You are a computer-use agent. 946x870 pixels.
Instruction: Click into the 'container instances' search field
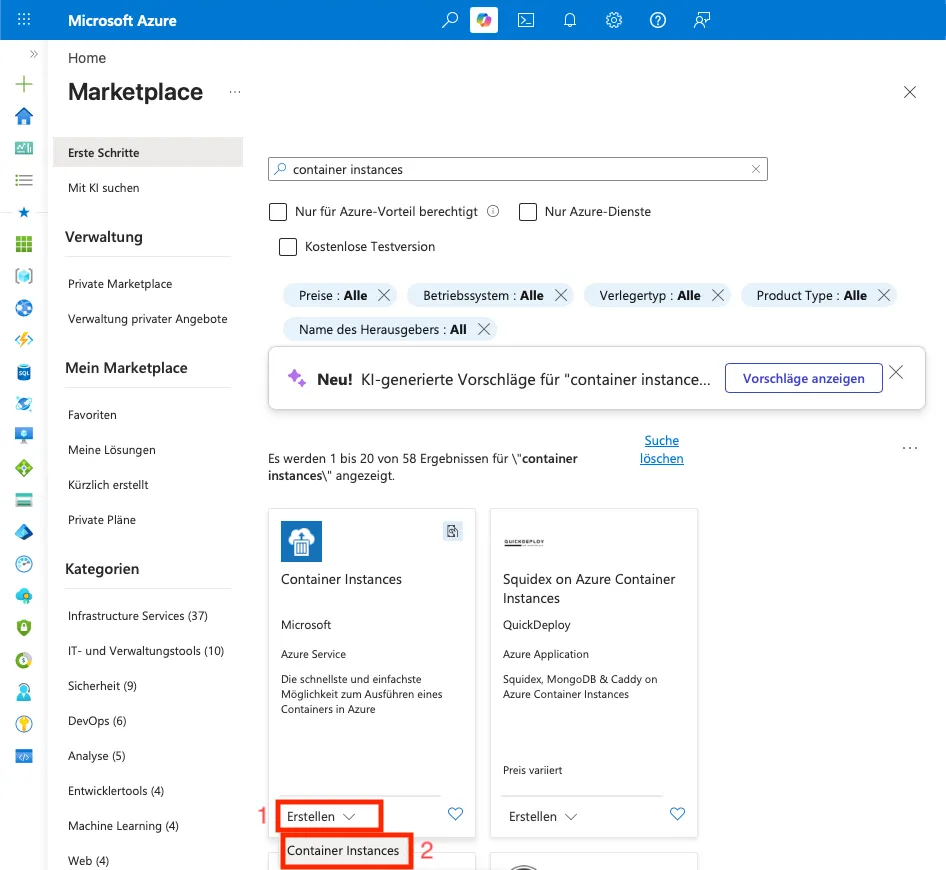[518, 170]
